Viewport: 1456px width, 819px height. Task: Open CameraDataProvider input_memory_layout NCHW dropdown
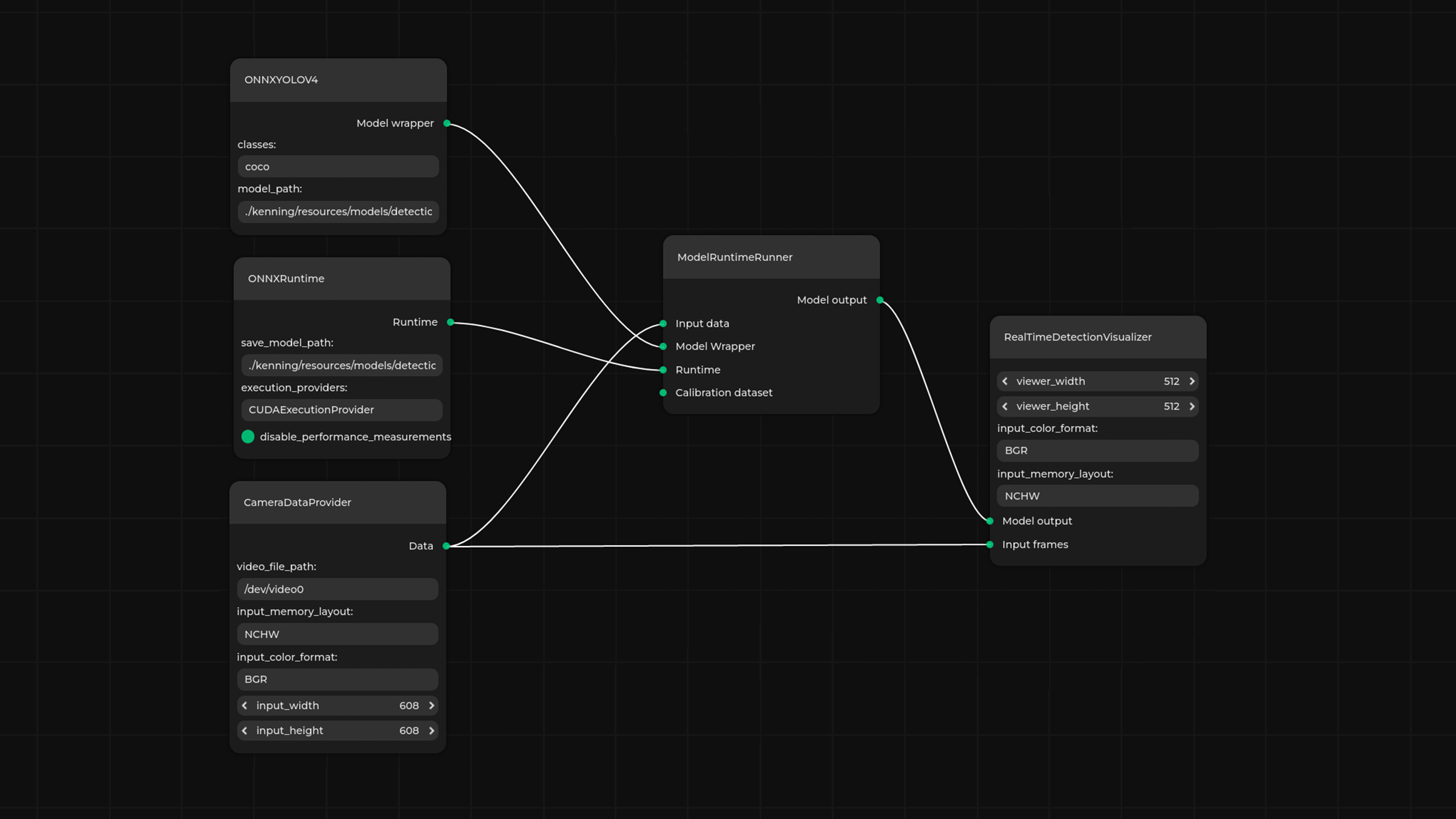pyautogui.click(x=337, y=634)
